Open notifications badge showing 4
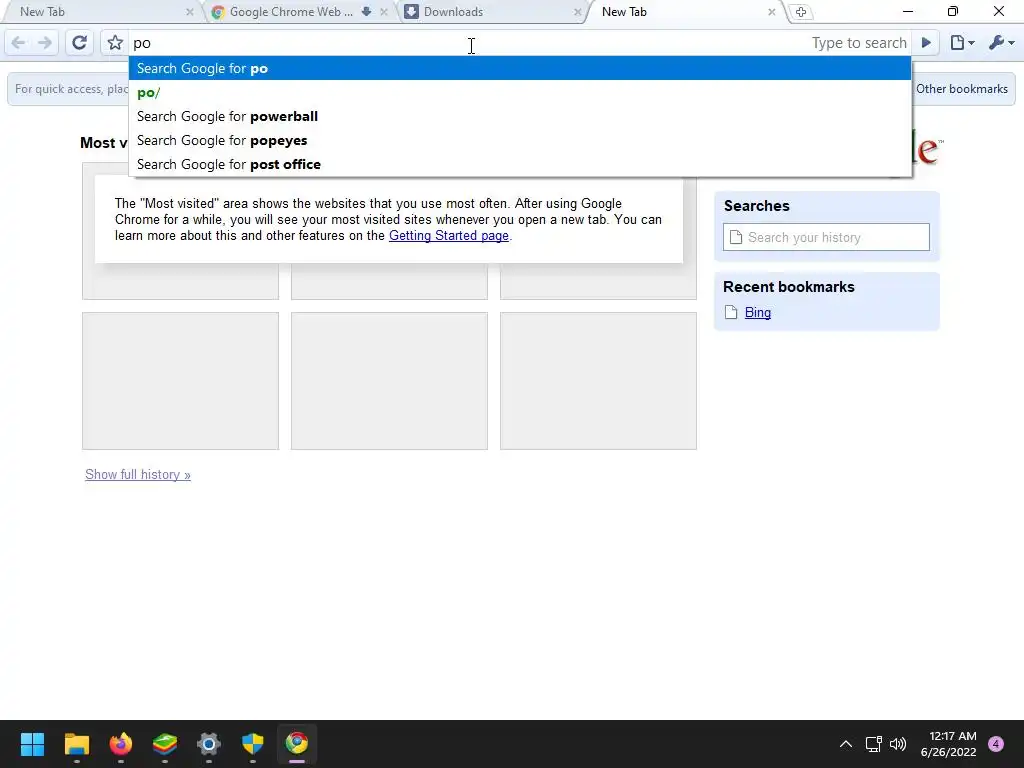Viewport: 1024px width, 768px height. [996, 744]
